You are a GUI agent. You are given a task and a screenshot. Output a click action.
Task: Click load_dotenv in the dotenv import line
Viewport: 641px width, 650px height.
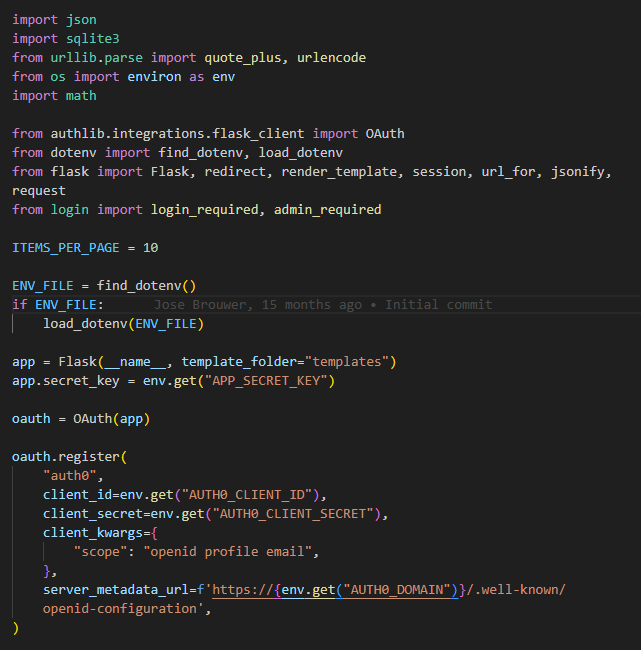300,152
